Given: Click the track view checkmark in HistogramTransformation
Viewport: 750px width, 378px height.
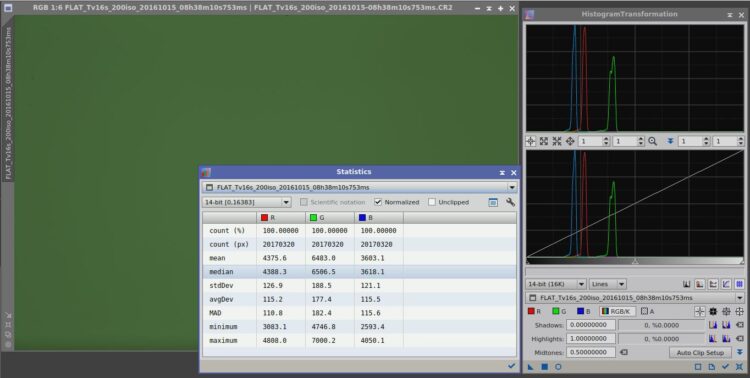Looking at the screenshot, I should [726, 367].
